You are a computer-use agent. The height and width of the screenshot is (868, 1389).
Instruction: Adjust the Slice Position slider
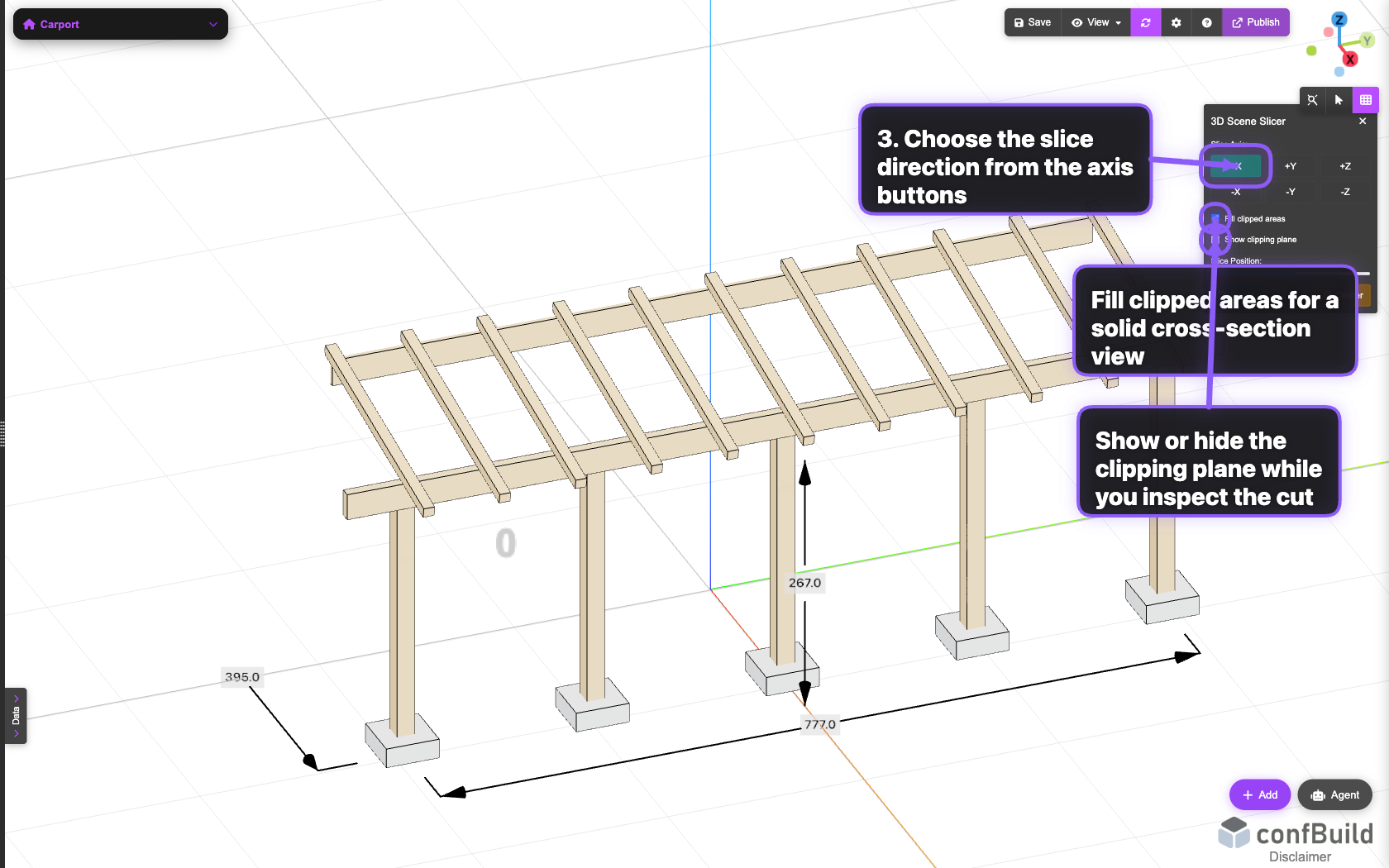(1363, 273)
